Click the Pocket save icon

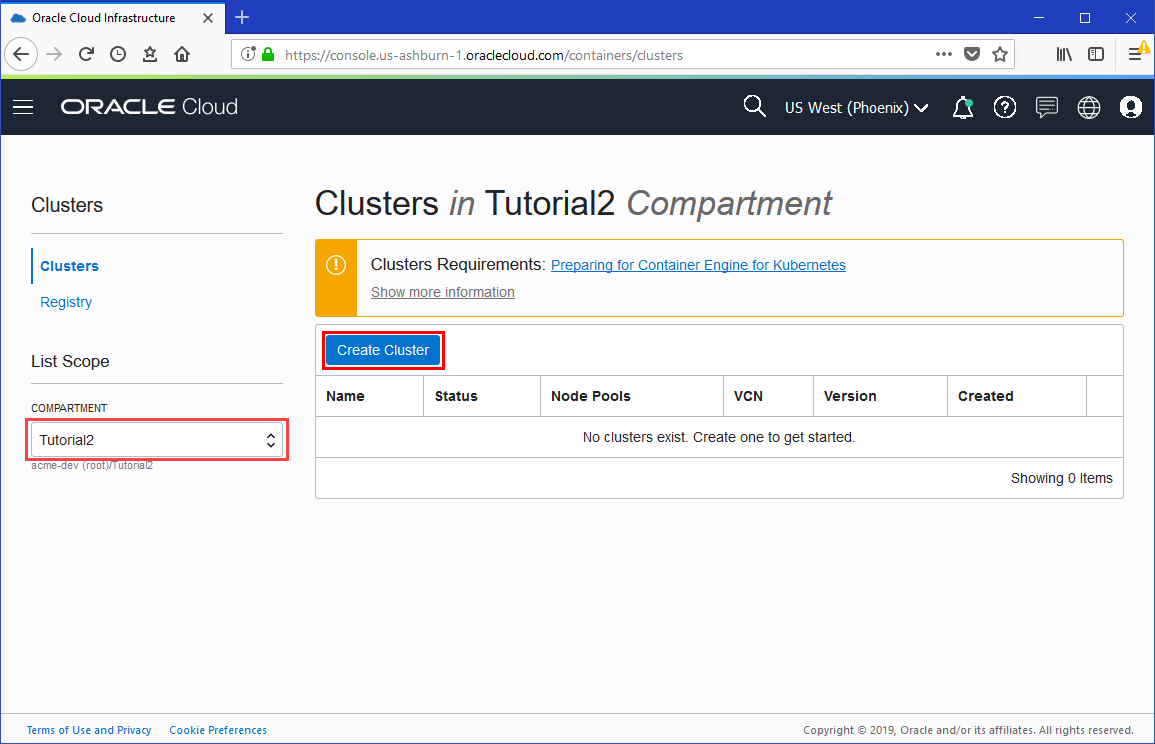972,55
